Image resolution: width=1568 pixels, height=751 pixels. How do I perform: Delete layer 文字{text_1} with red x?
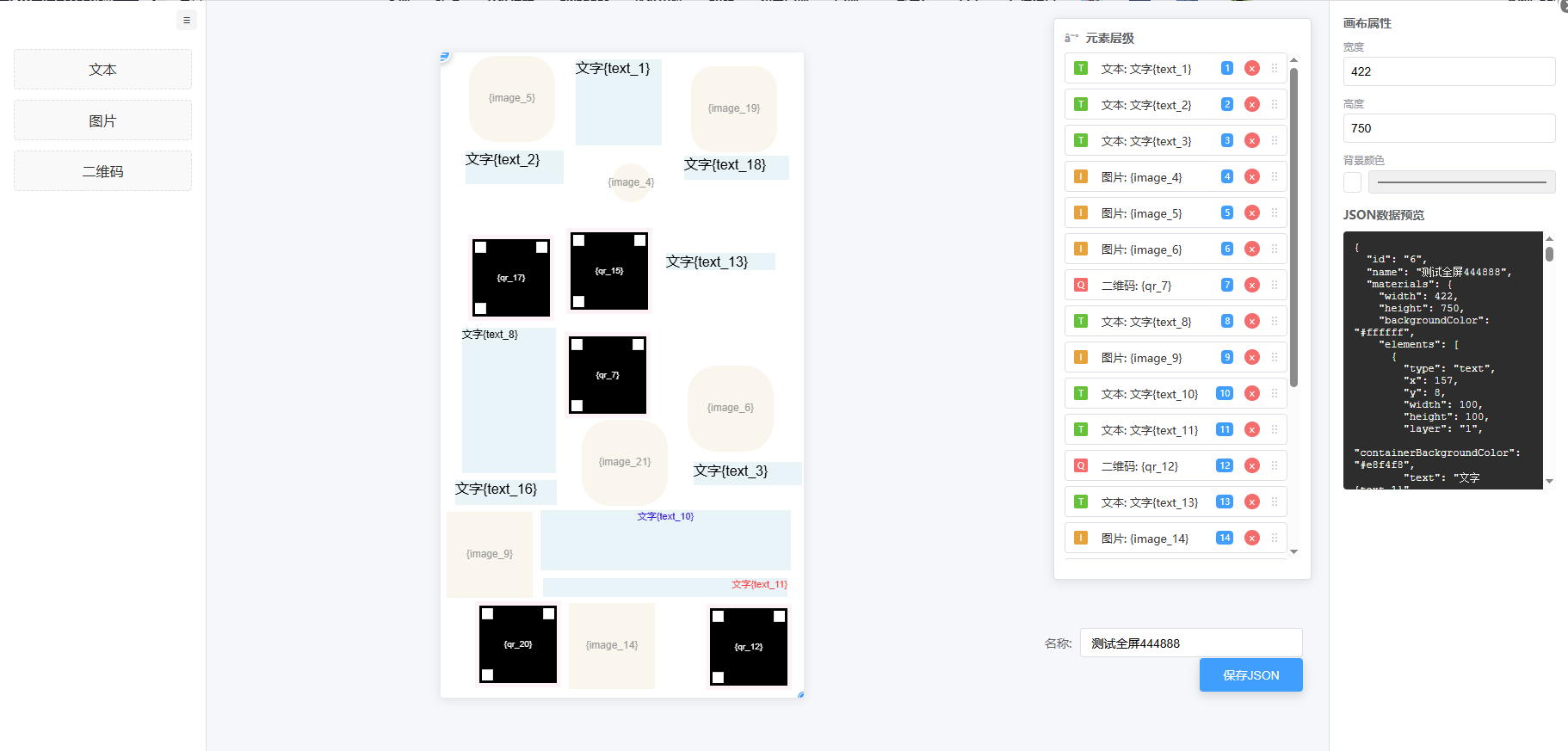tap(1252, 69)
